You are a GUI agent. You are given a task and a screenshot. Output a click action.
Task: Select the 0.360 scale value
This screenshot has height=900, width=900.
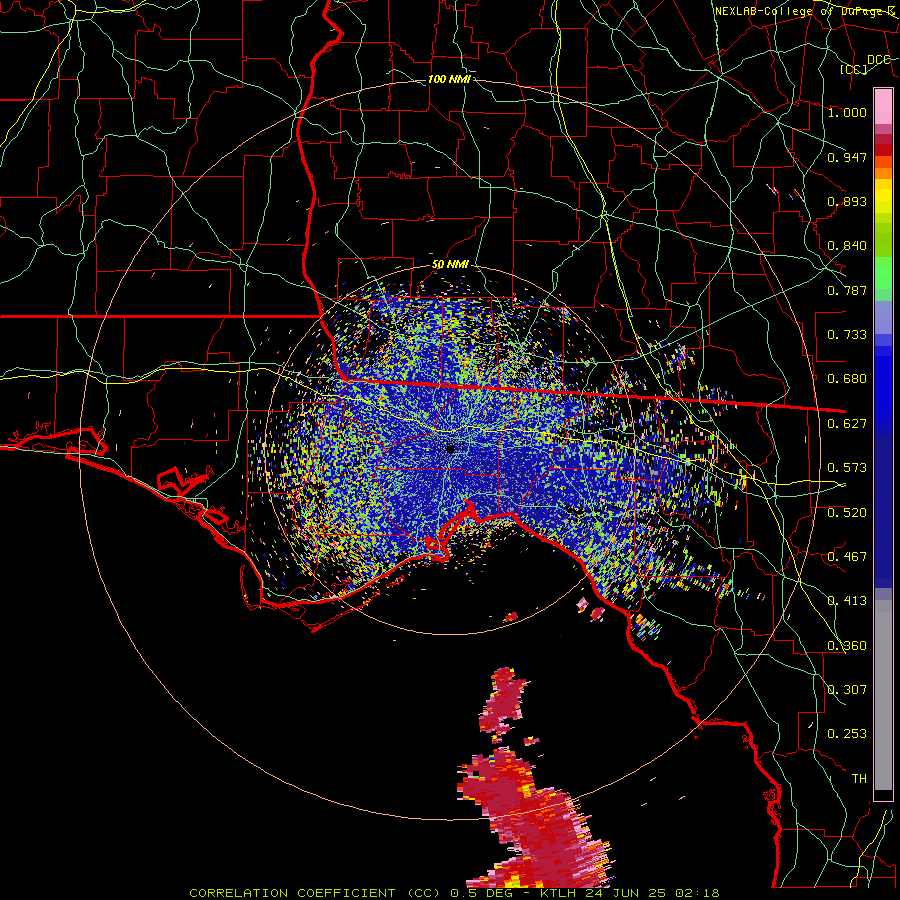pyautogui.click(x=847, y=646)
